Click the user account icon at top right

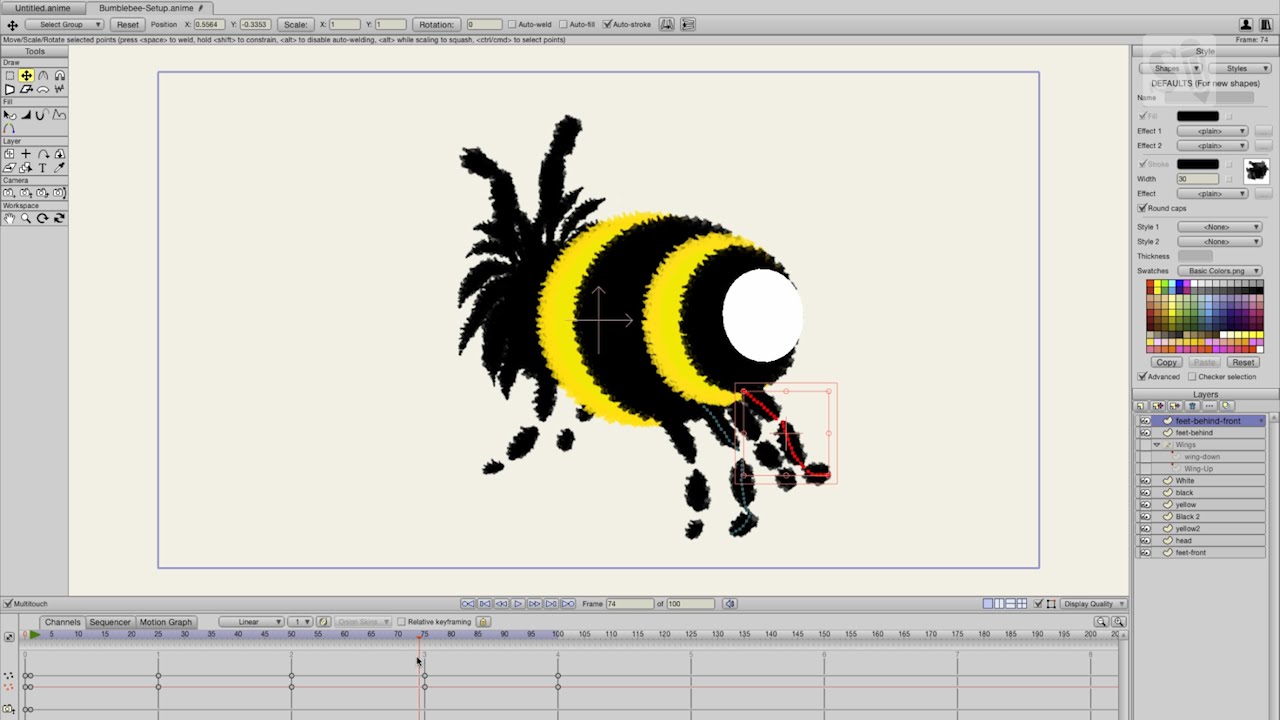coord(1246,24)
